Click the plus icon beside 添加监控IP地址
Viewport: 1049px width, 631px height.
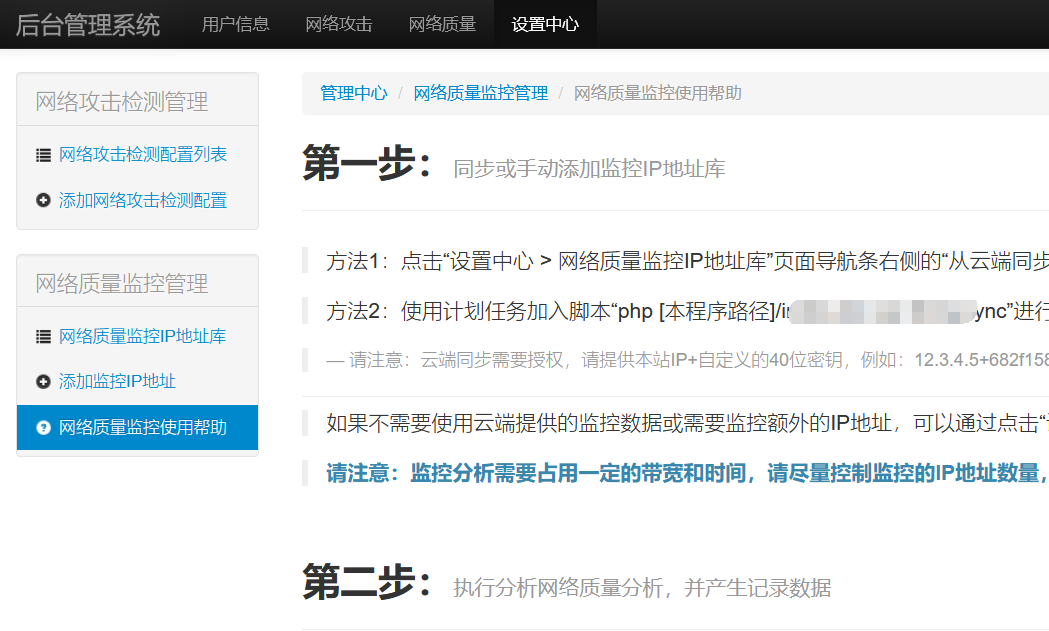tap(43, 382)
